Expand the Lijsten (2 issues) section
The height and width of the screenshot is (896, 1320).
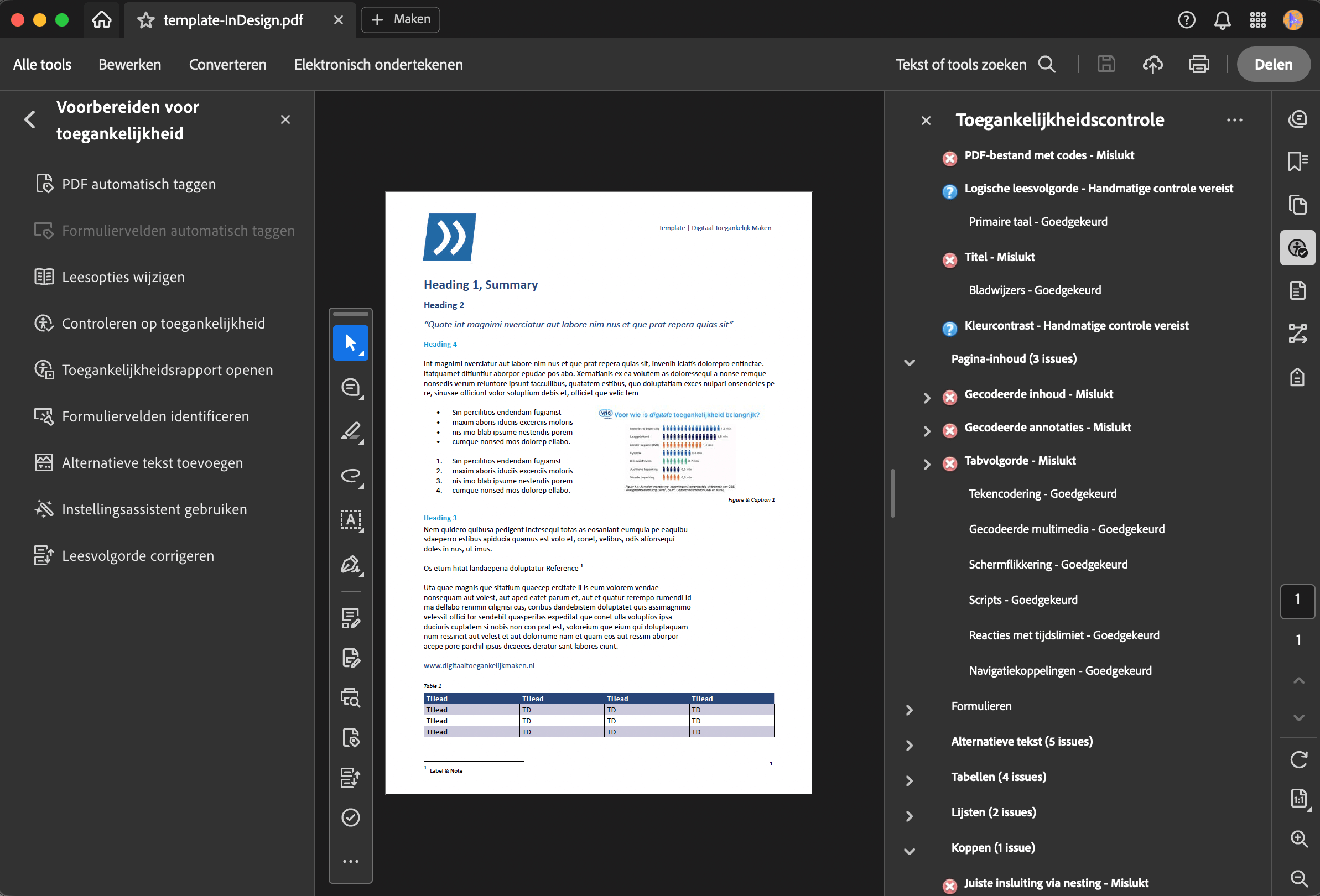coord(910,816)
